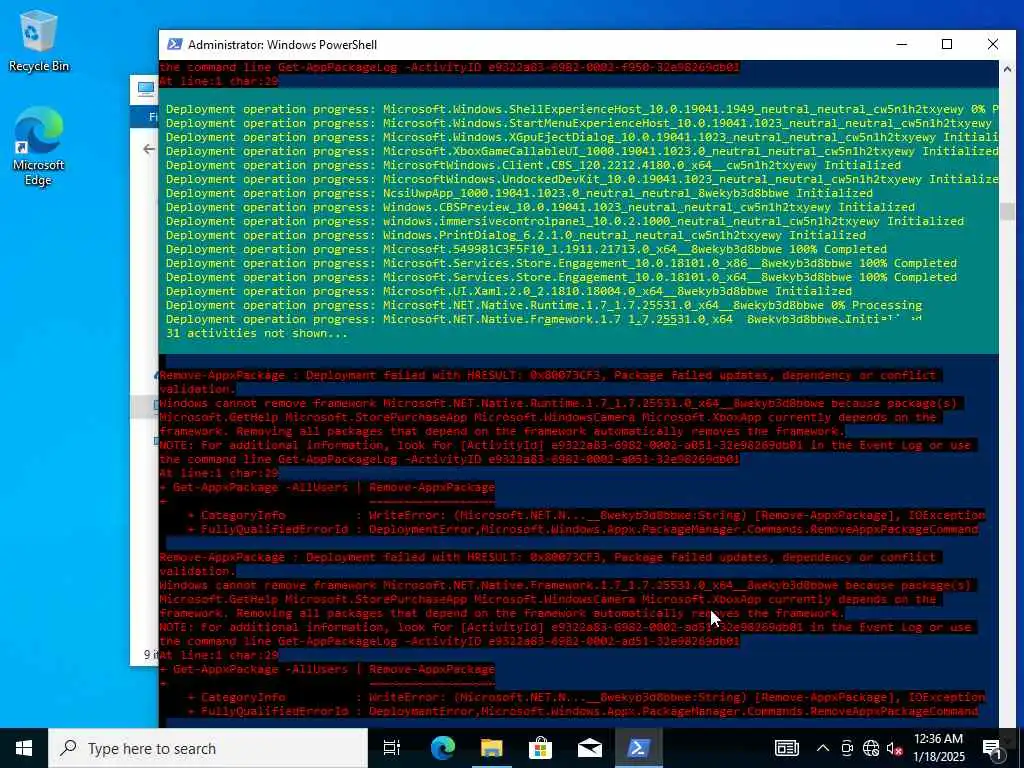Launch Microsoft Edge from the taskbar

pos(442,748)
